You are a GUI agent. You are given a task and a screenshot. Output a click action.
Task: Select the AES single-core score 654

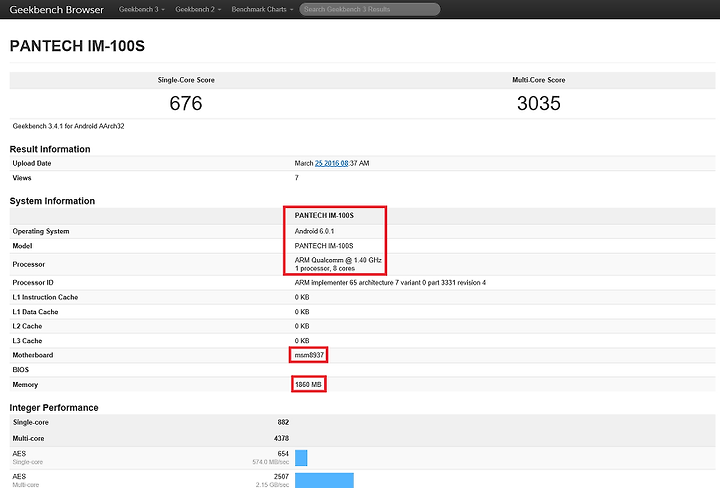pyautogui.click(x=283, y=454)
